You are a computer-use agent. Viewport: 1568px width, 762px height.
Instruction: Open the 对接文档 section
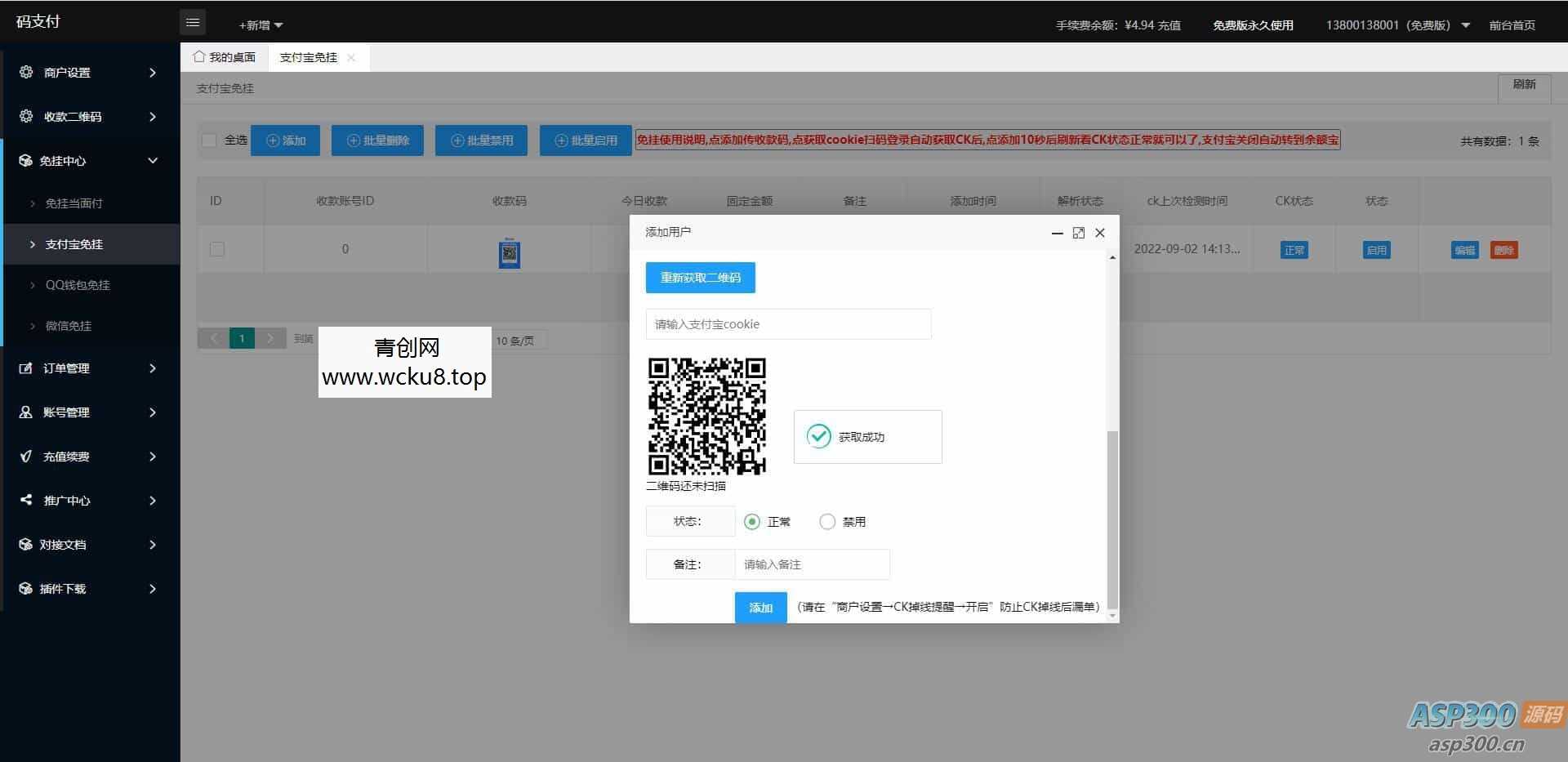[67, 544]
